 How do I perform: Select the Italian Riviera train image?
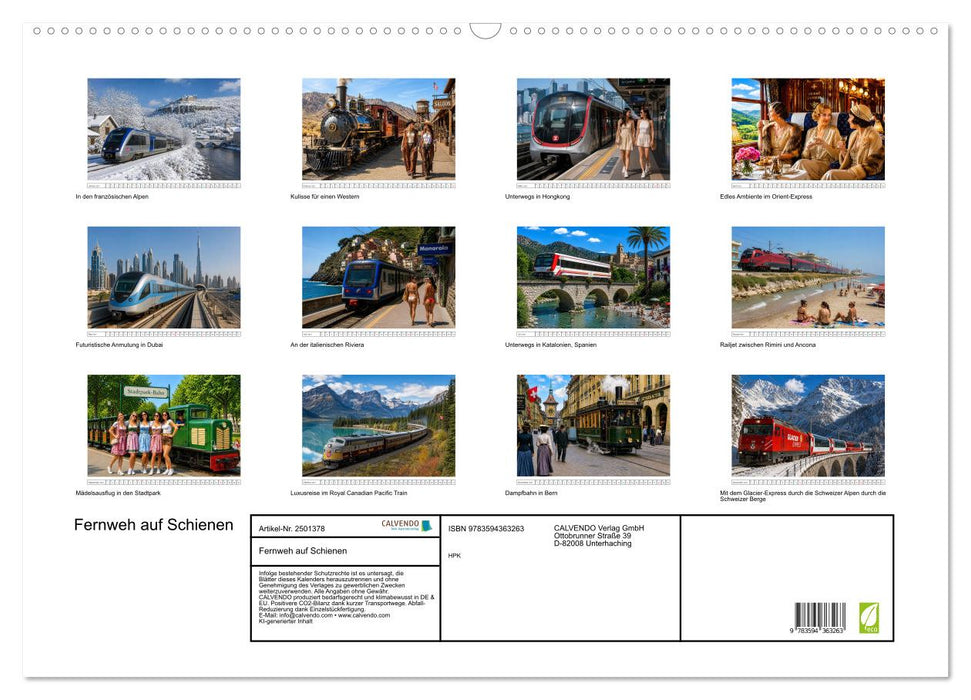click(x=378, y=277)
